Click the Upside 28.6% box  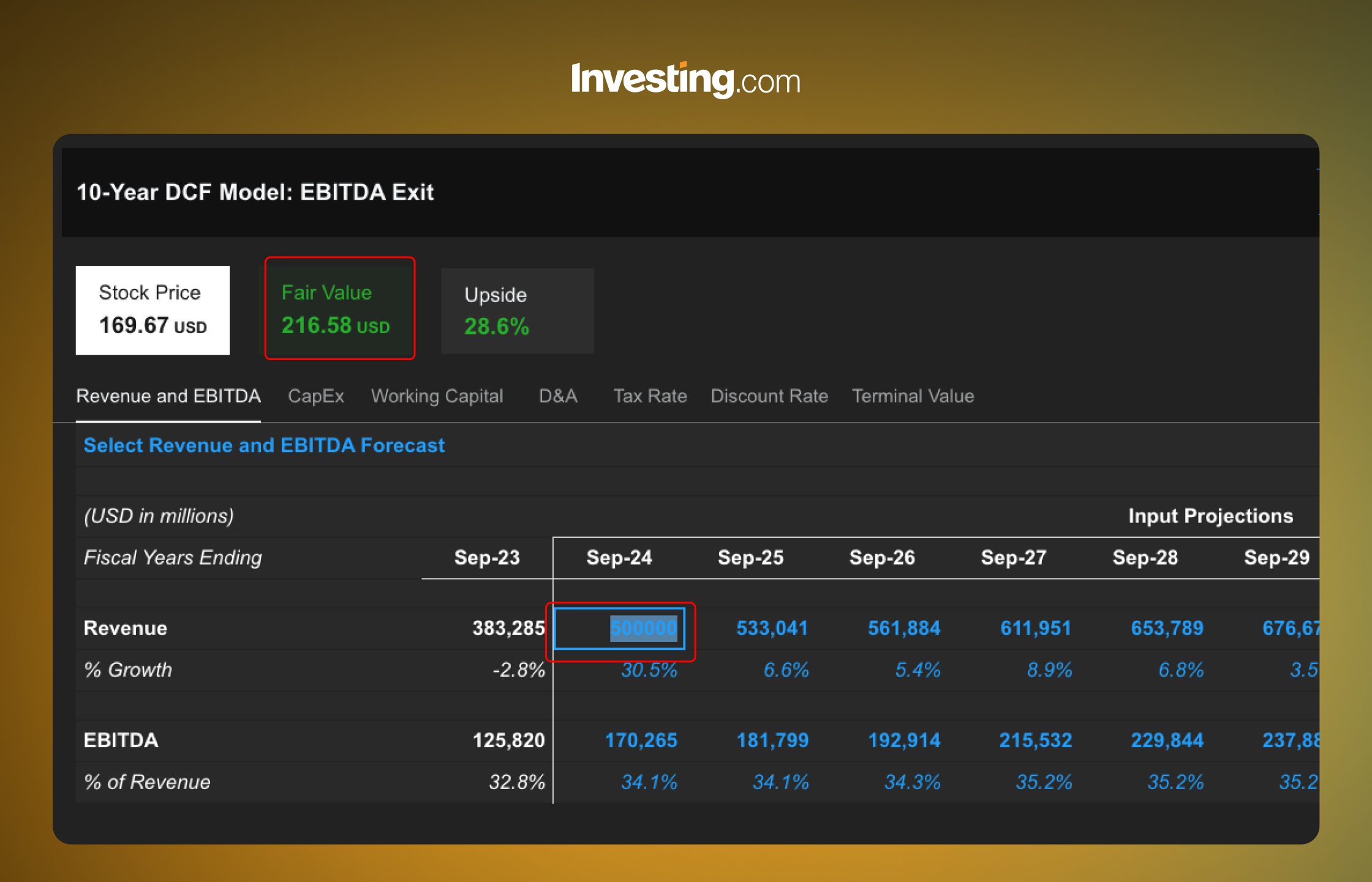point(518,311)
